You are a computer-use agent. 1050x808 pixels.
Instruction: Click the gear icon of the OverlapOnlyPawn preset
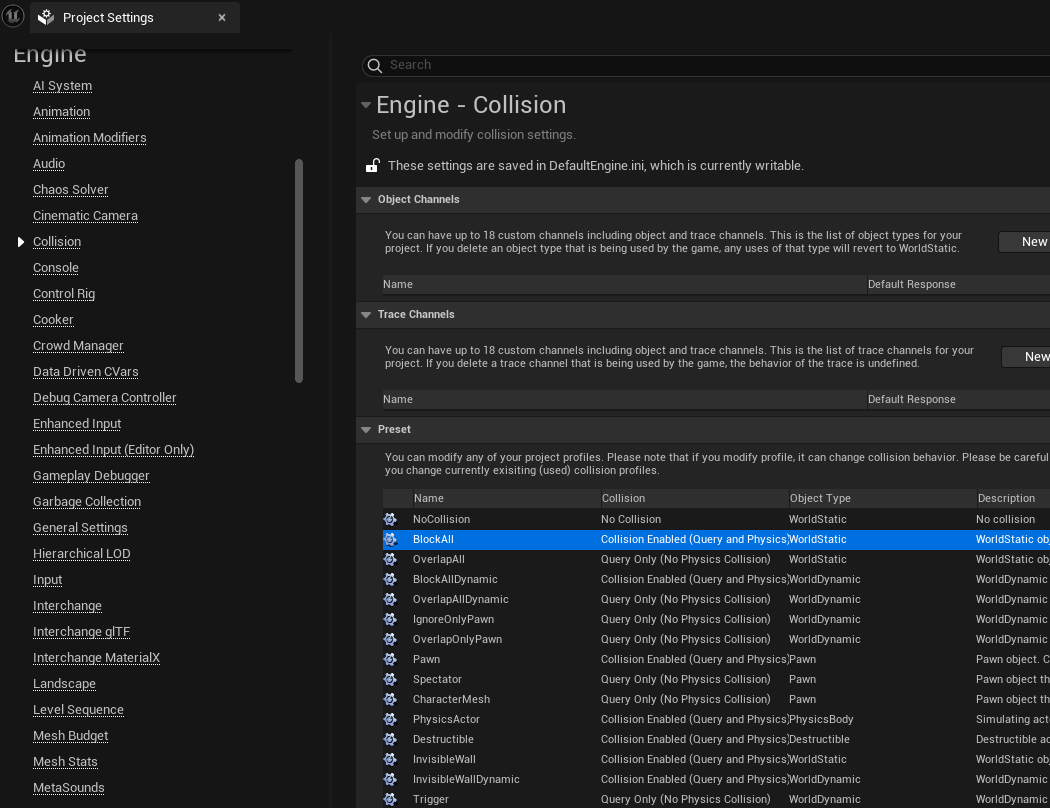click(390, 639)
